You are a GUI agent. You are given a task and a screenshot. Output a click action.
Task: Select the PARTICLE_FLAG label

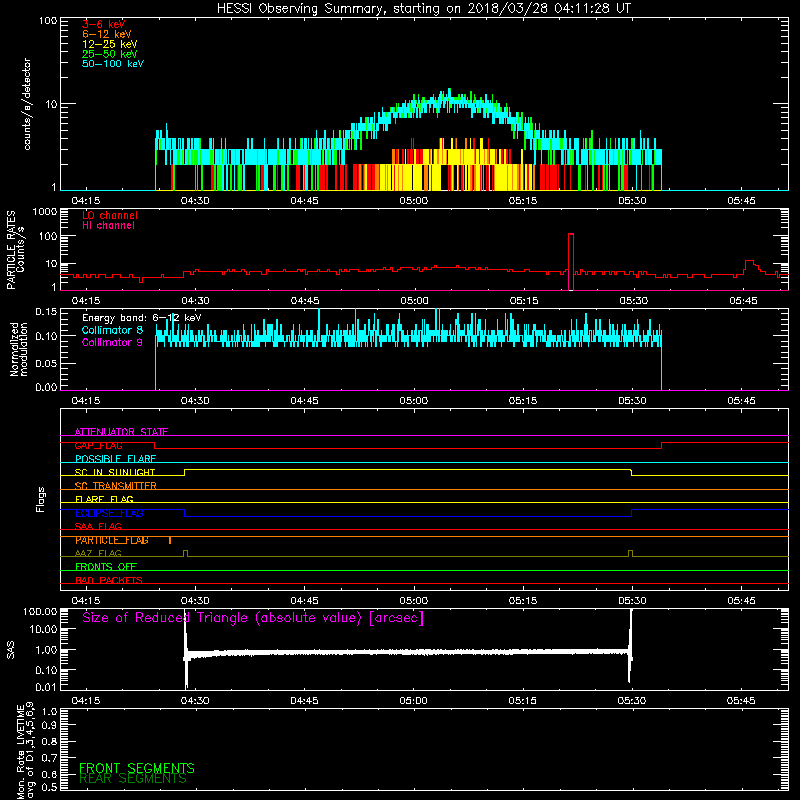[x=112, y=540]
